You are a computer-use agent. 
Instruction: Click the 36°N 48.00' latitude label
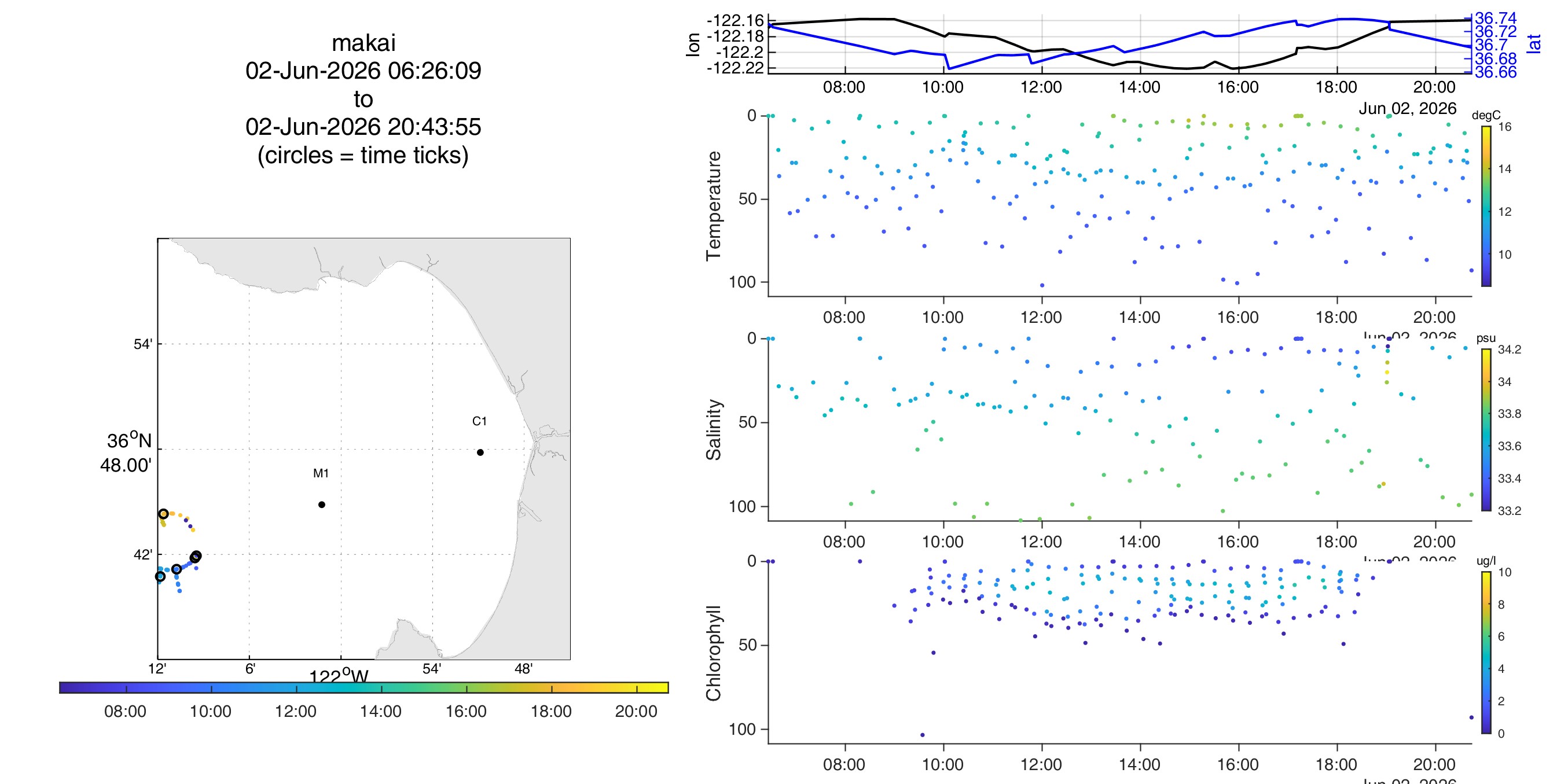pos(127,453)
